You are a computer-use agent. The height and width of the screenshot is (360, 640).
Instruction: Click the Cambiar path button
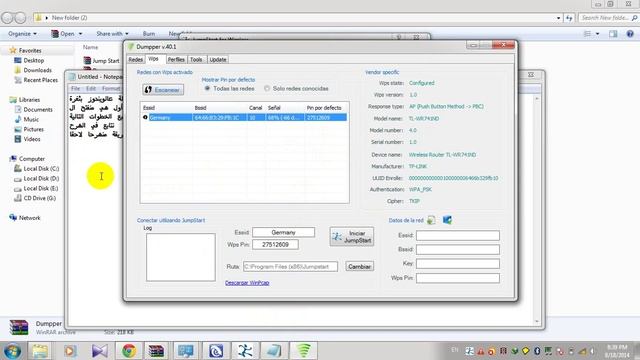pos(359,267)
